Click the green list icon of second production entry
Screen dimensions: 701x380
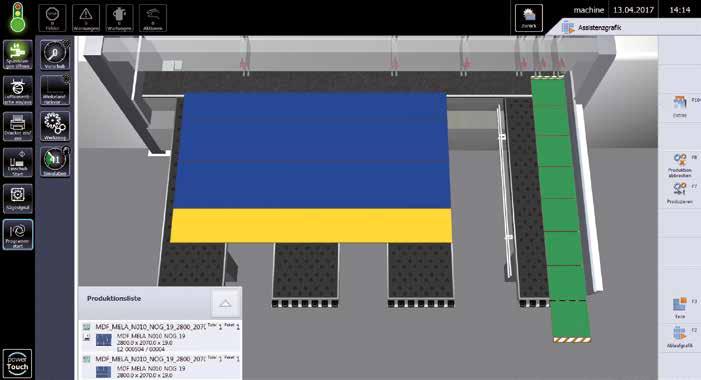87,359
